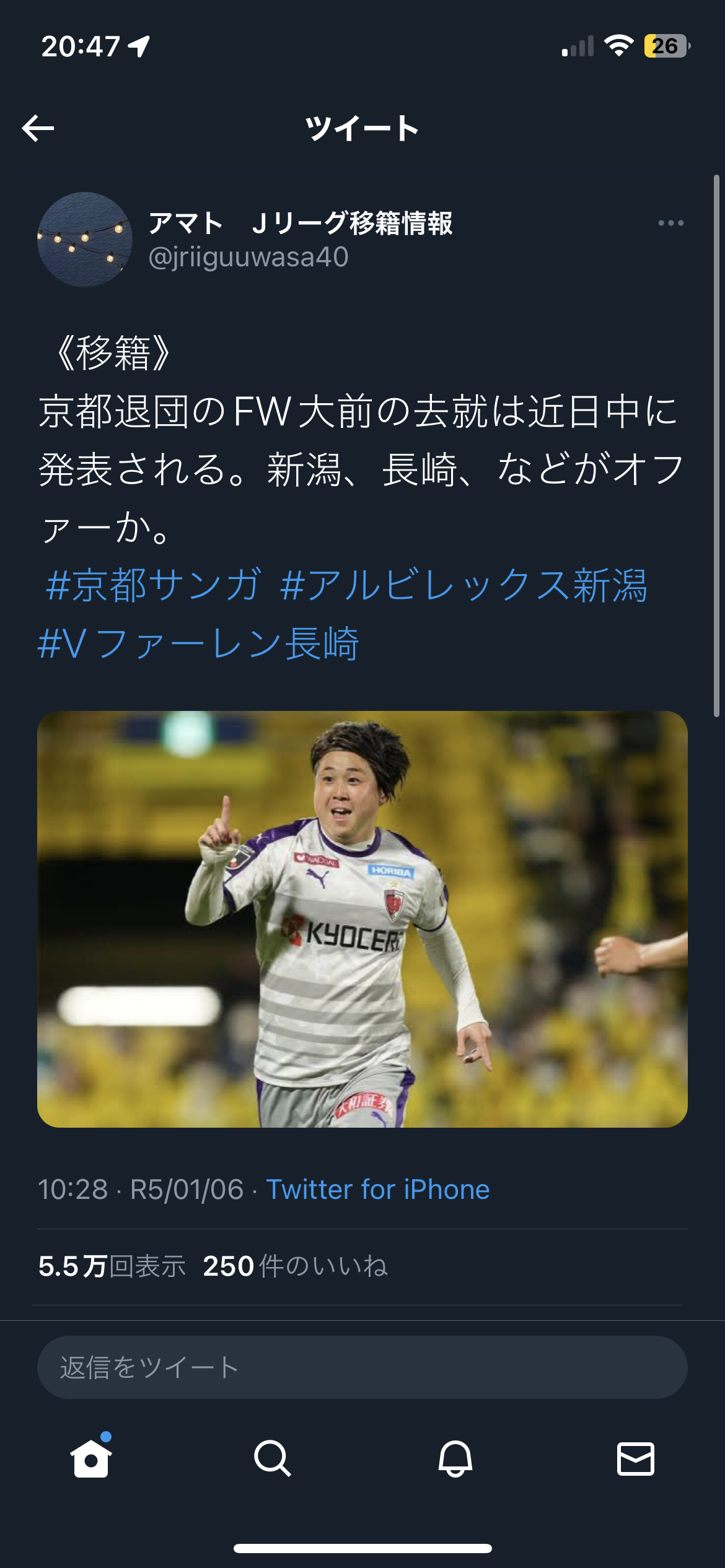Screen dimensions: 725x1568
Task: Open hashtag #Vファーレン長崎
Action: (x=198, y=643)
